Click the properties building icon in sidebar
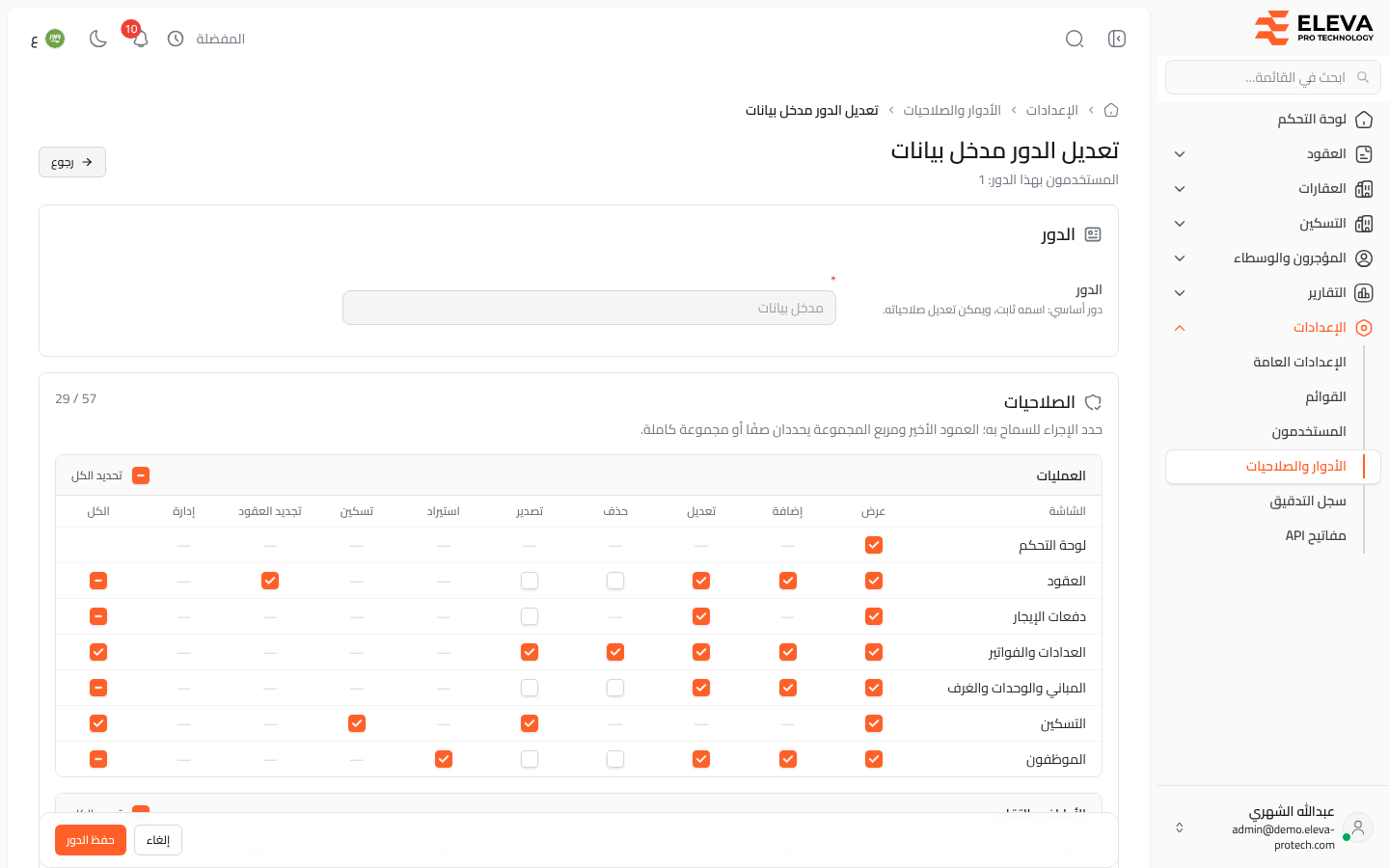Screen dimensions: 1389x868 coord(1364,189)
